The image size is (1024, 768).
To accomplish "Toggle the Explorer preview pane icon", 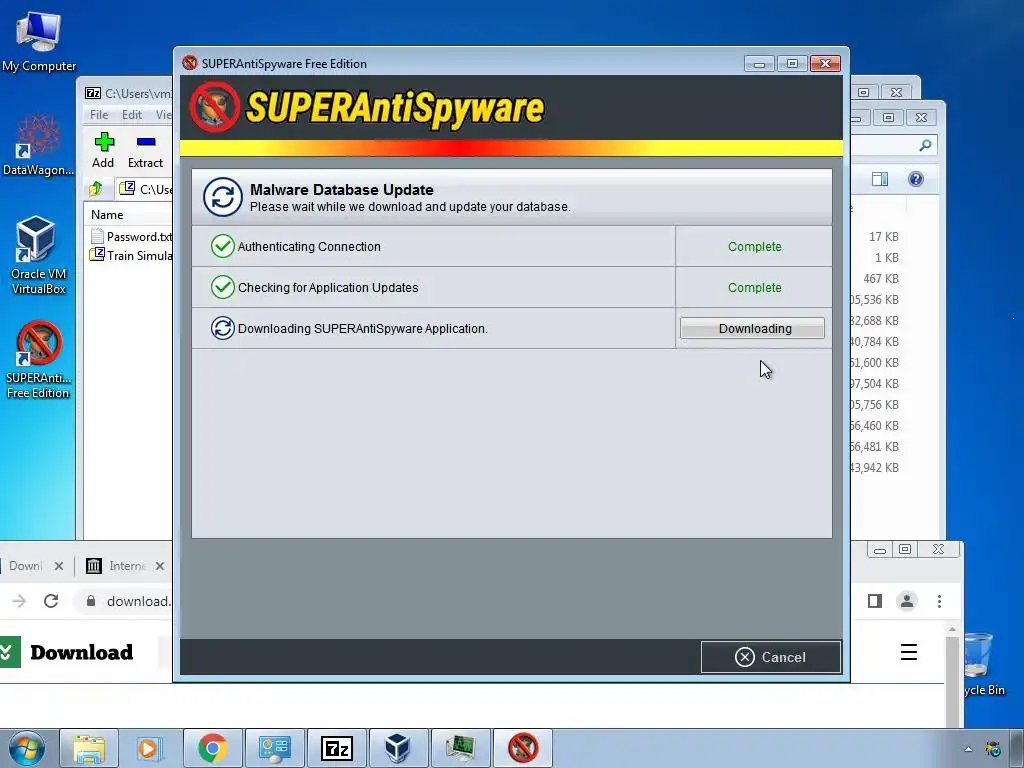I will click(880, 179).
